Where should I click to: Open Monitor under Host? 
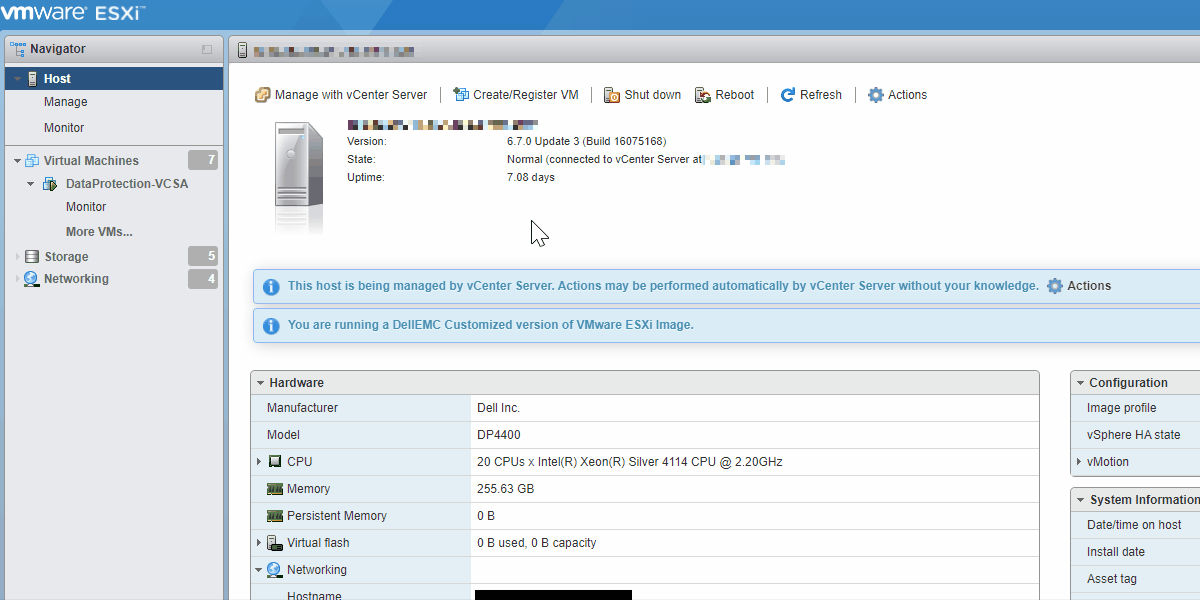point(64,128)
